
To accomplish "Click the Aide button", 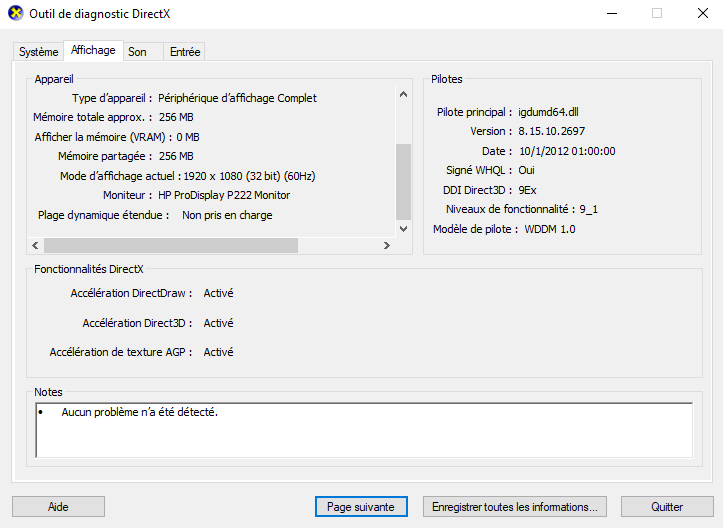I will click(x=59, y=507).
